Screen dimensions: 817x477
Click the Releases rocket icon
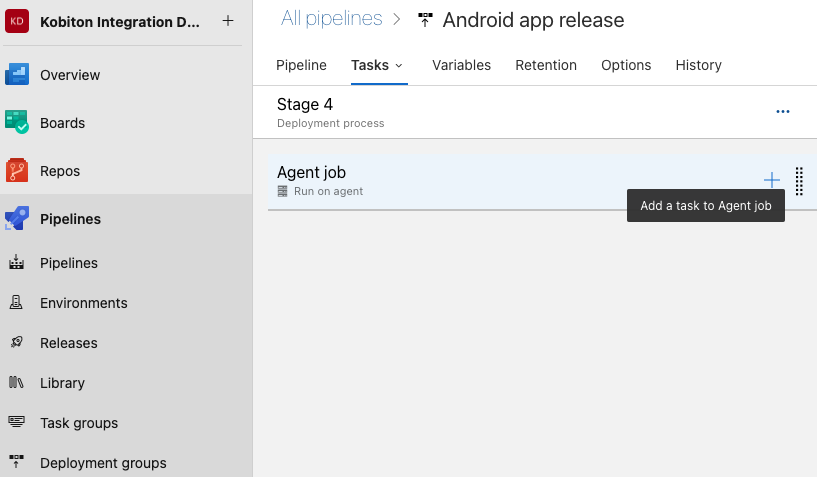point(16,343)
